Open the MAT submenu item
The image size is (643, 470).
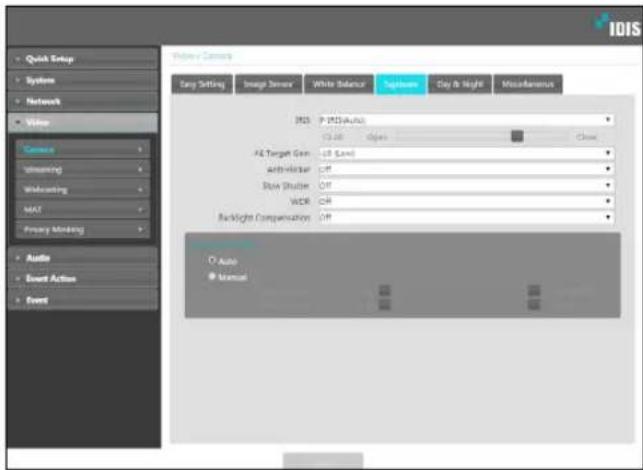pos(83,210)
